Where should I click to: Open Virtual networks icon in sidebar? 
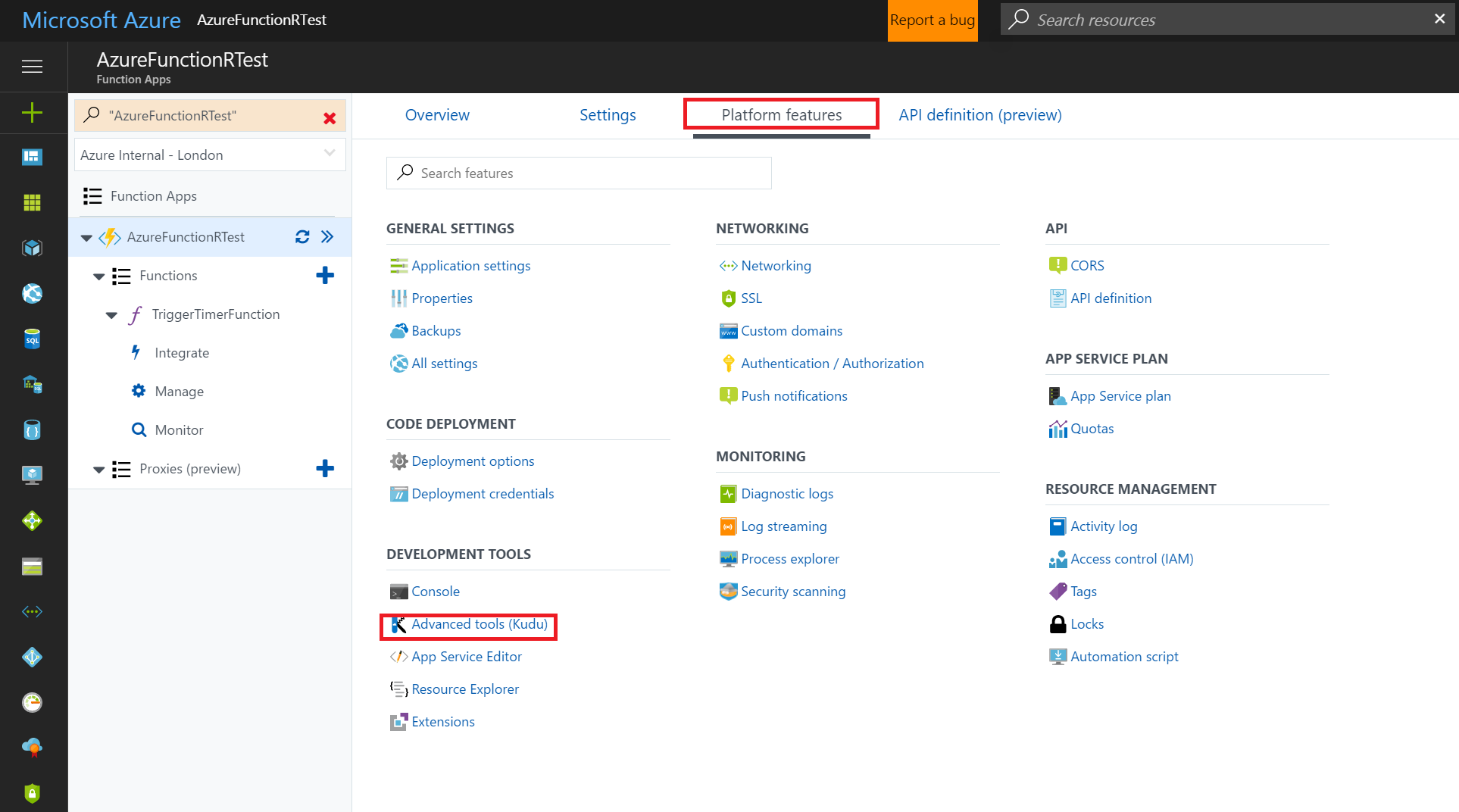[32, 611]
